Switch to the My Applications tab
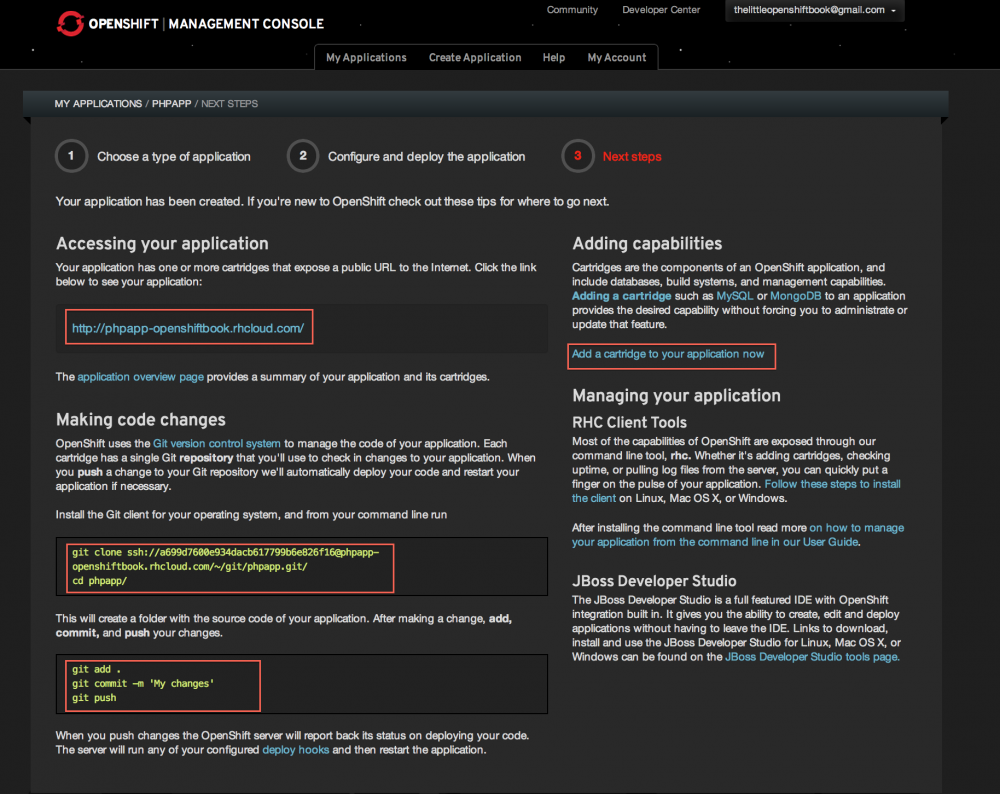Screen dimensions: 1000x794 tap(366, 57)
